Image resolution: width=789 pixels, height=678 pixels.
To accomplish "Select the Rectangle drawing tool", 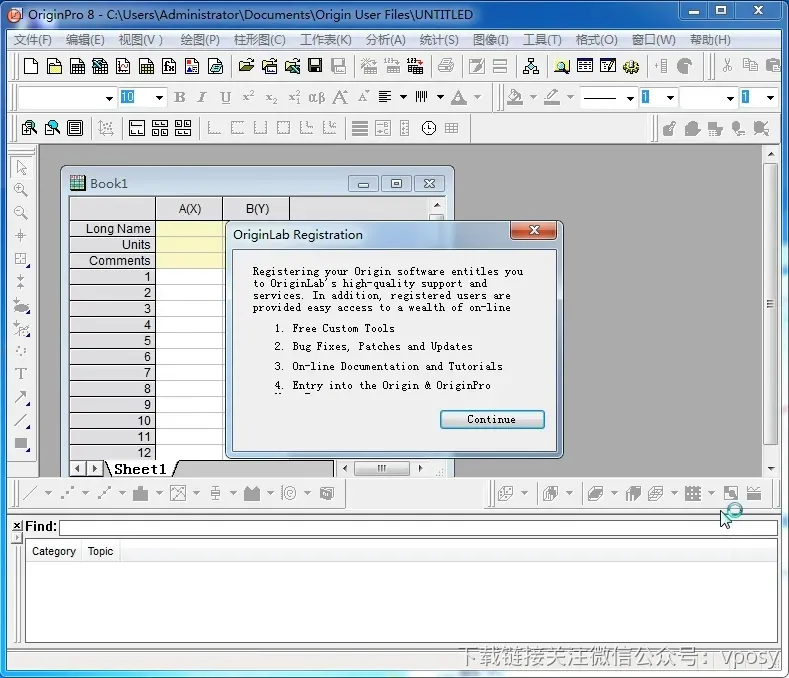I will click(21, 443).
